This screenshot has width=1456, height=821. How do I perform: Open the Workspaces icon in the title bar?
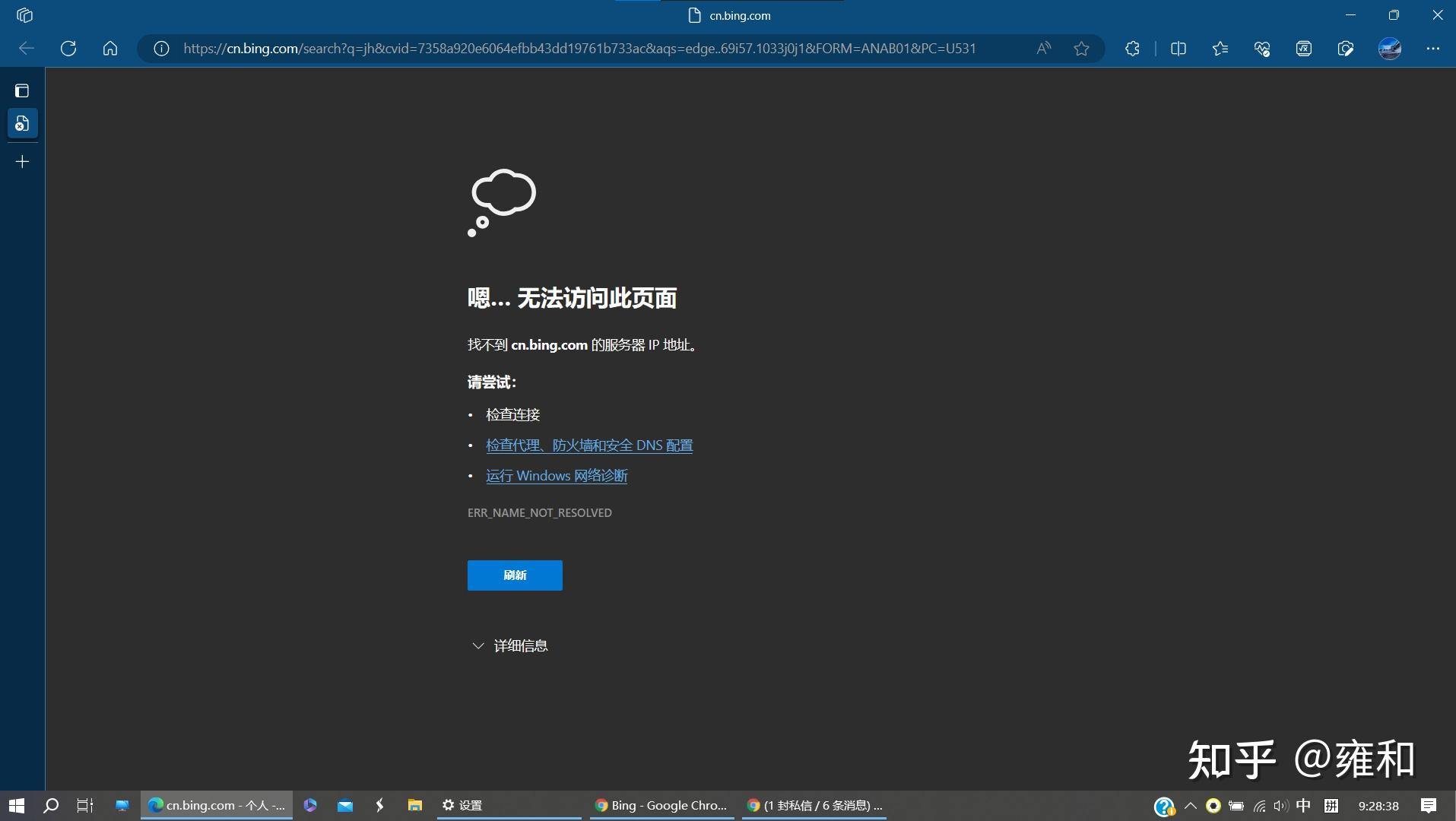click(24, 15)
